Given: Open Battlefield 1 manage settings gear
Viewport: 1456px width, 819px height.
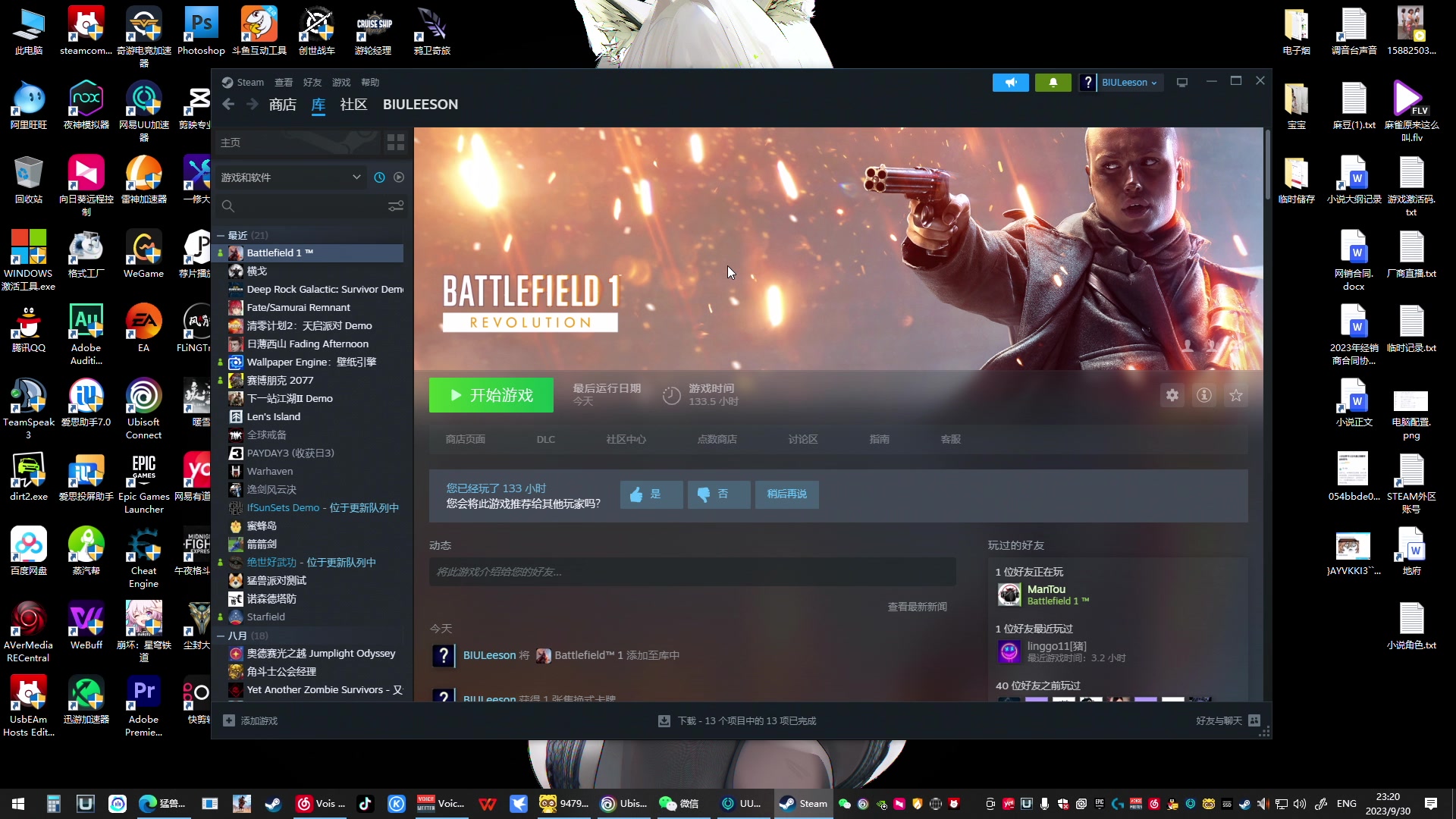Looking at the screenshot, I should pyautogui.click(x=1172, y=395).
